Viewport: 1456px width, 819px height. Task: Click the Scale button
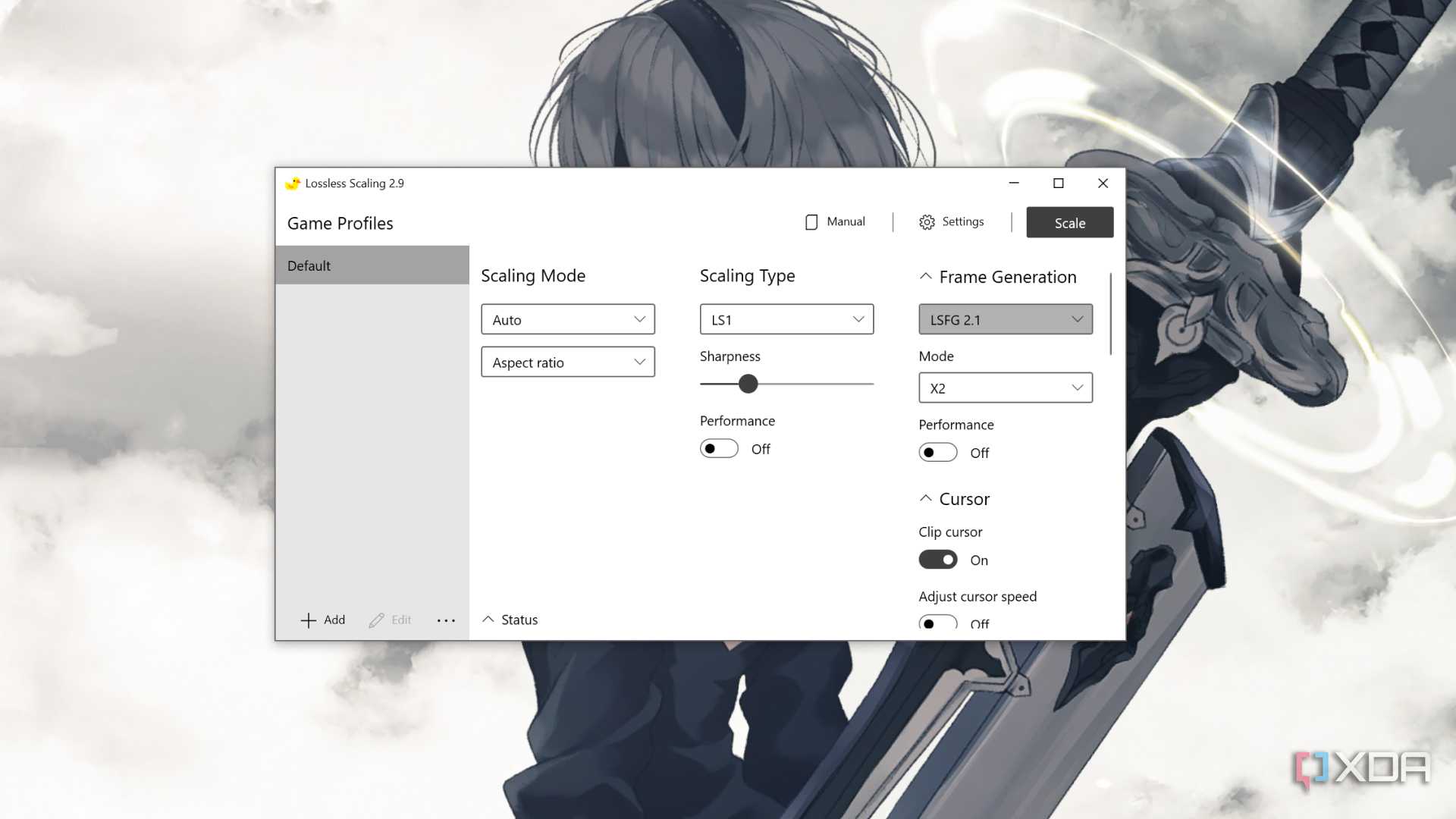point(1070,222)
